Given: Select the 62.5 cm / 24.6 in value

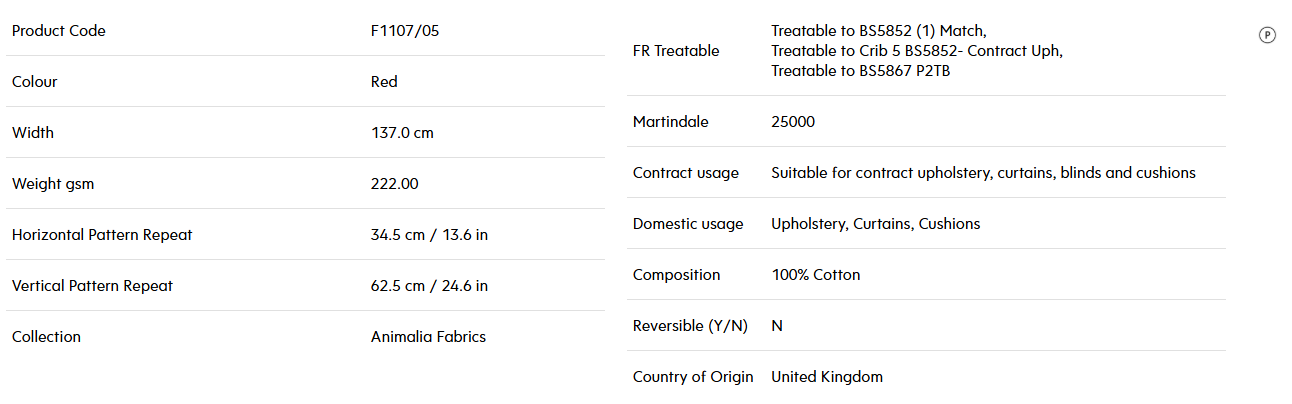Looking at the screenshot, I should coord(429,286).
